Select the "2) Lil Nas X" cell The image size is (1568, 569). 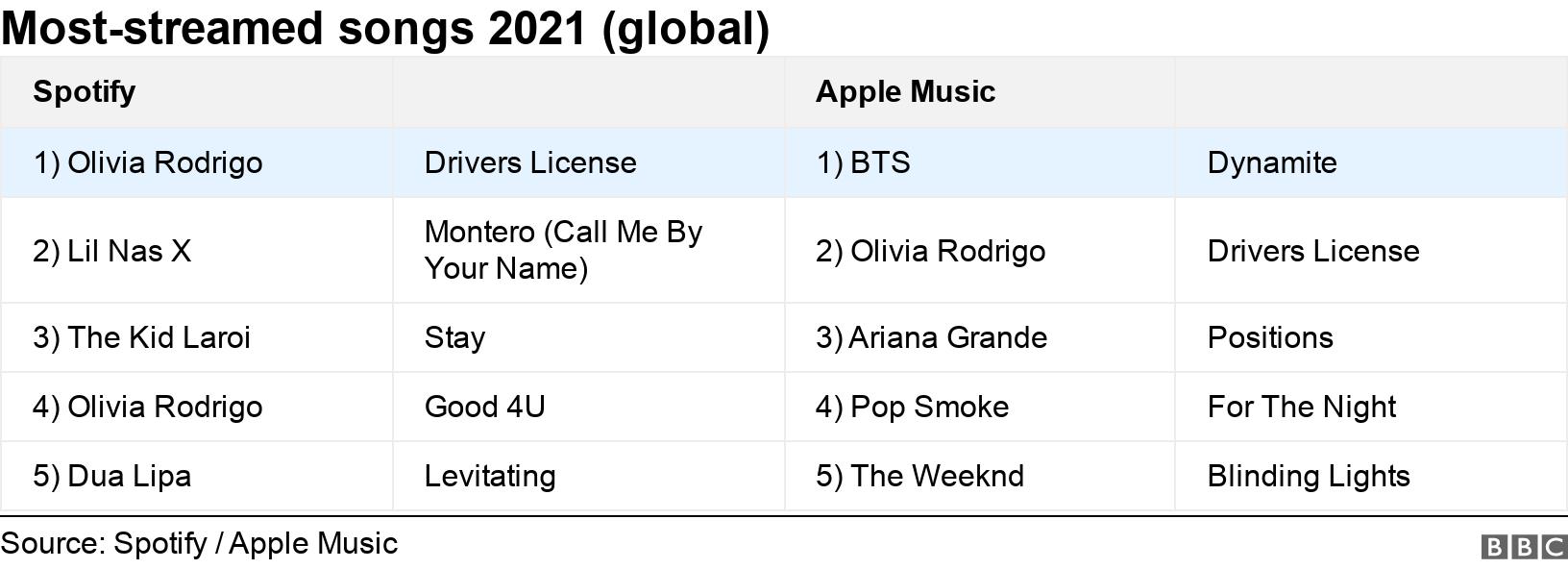[x=112, y=251]
